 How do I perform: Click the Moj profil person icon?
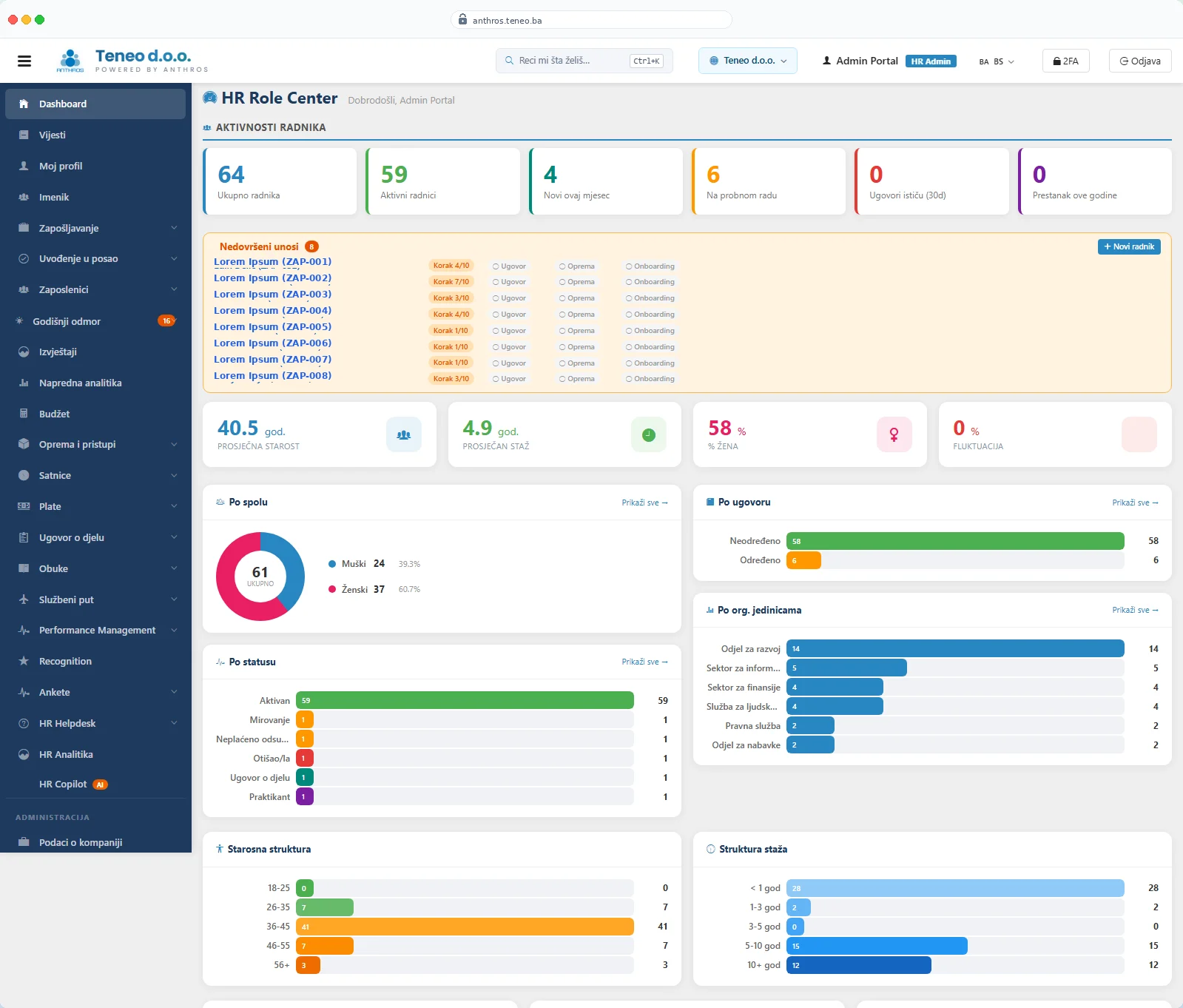(x=24, y=166)
